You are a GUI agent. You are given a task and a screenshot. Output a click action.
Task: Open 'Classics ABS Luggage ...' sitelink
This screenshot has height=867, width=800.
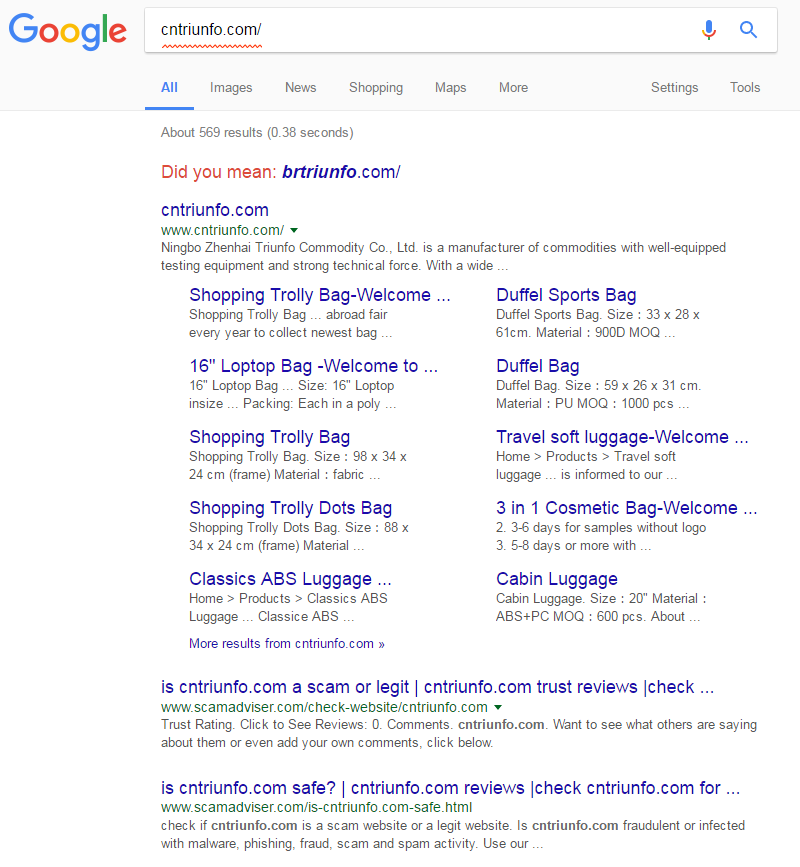tap(290, 579)
